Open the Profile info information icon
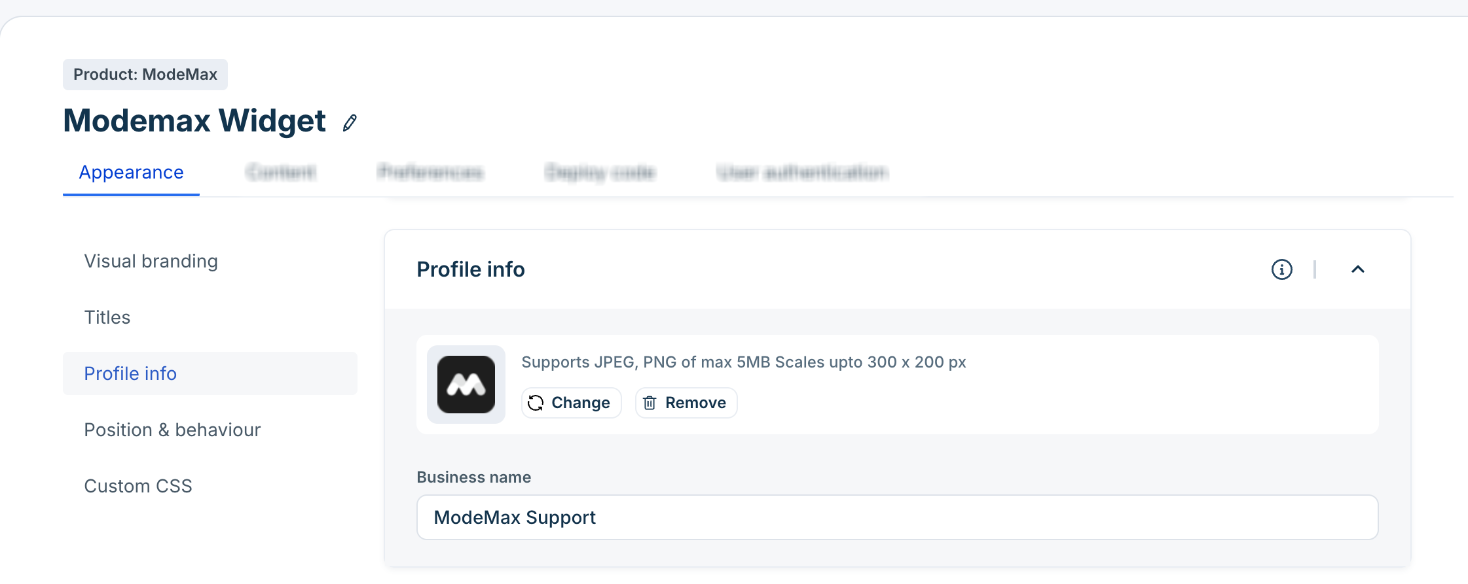1468x584 pixels. tap(1282, 269)
